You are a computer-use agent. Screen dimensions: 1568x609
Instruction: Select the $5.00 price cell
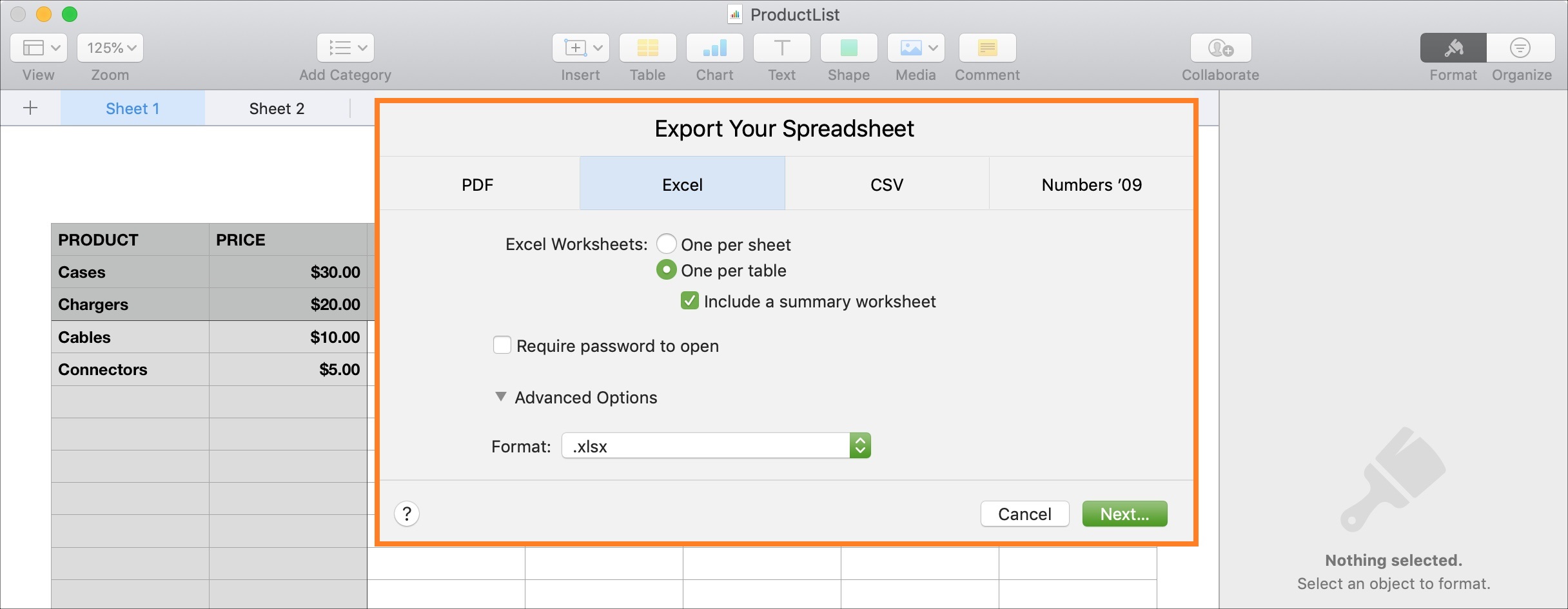[x=288, y=369]
